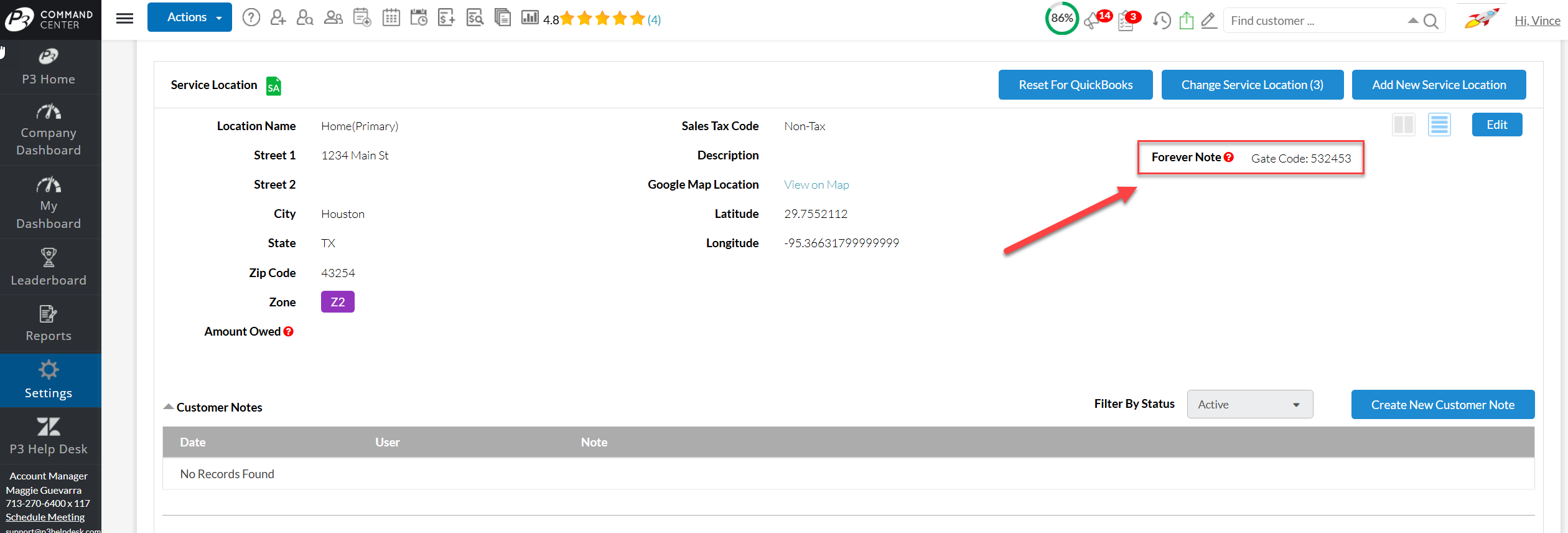
Task: Click the search invoice dollar-magnifier icon
Action: pos(475,17)
